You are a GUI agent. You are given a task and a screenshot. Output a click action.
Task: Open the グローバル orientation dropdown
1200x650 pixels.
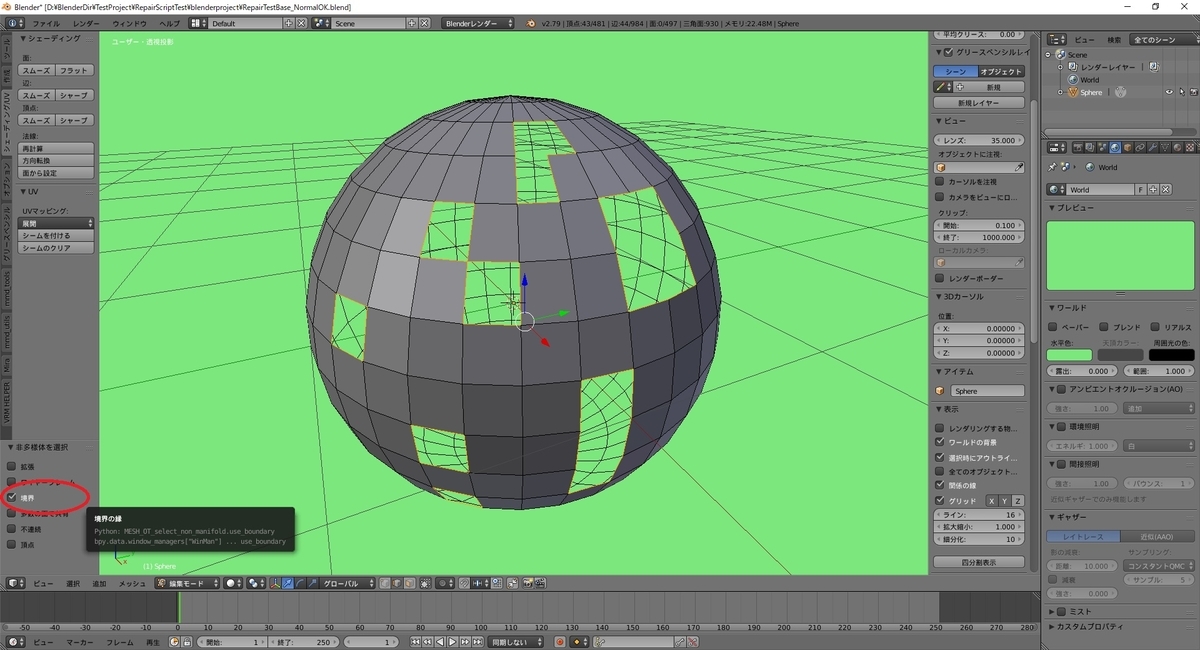pos(348,582)
